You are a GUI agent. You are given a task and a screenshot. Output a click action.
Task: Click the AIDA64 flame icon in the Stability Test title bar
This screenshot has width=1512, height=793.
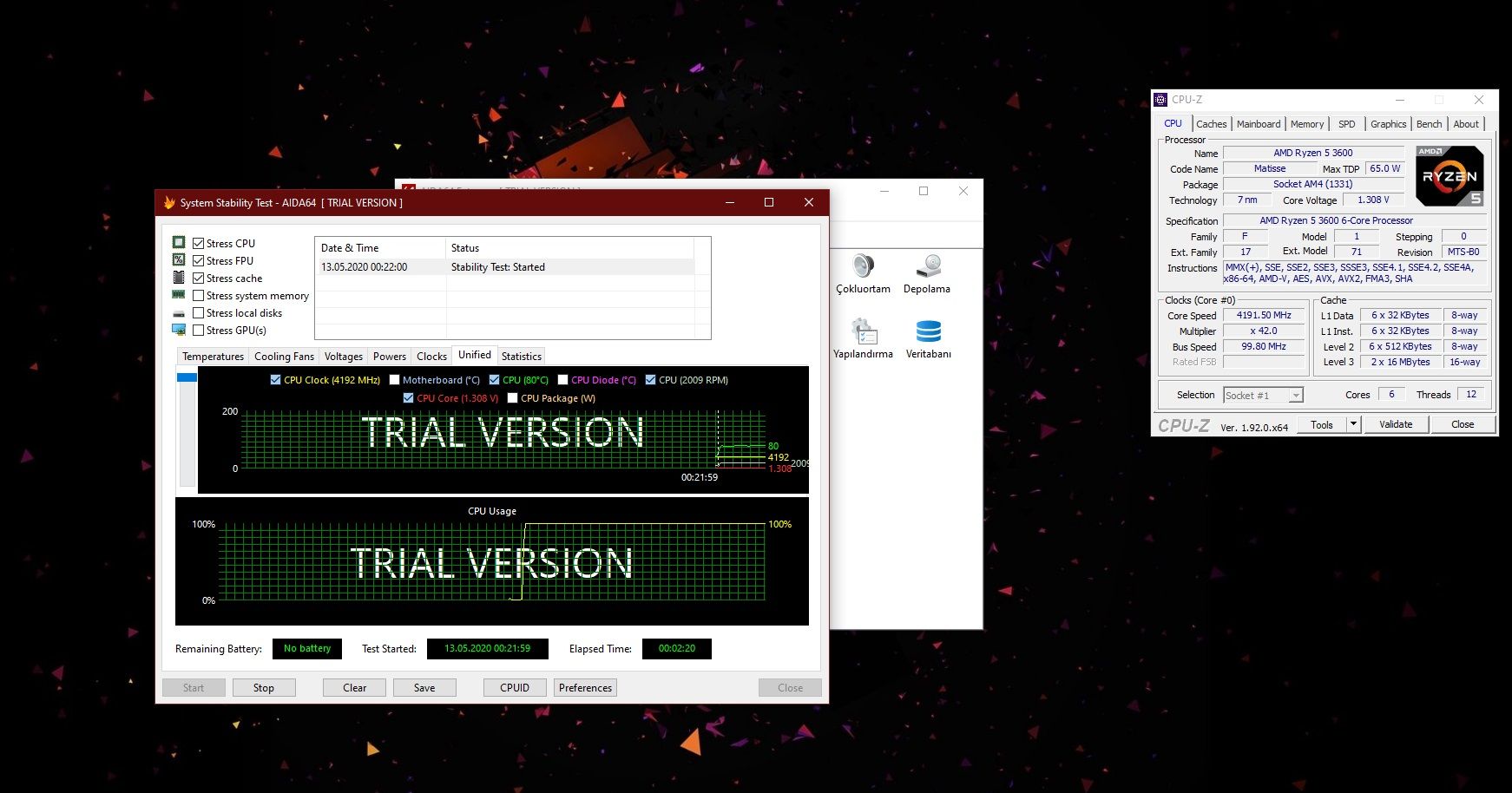pyautogui.click(x=169, y=202)
